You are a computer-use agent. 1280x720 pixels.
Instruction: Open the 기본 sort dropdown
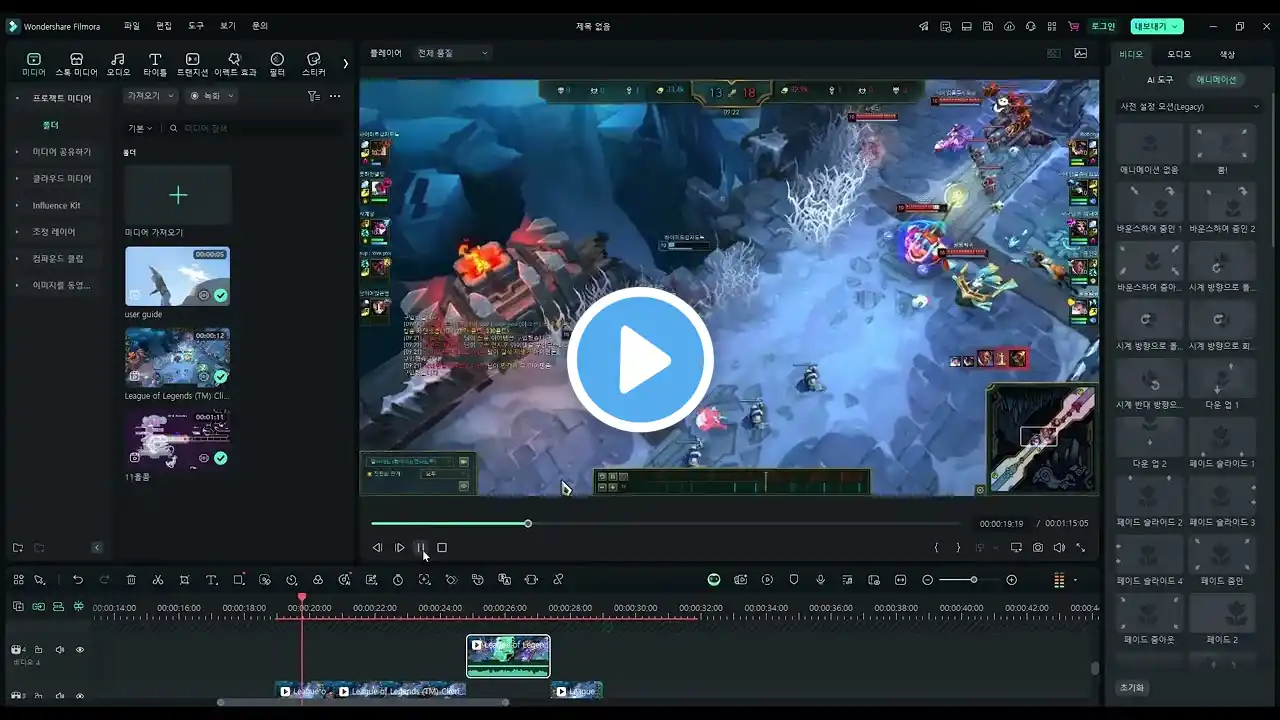coord(140,128)
